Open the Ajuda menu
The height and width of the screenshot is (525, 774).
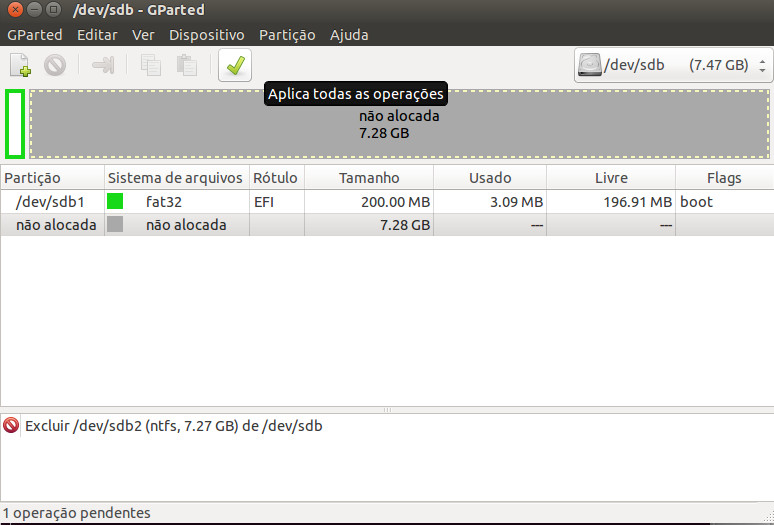[349, 35]
